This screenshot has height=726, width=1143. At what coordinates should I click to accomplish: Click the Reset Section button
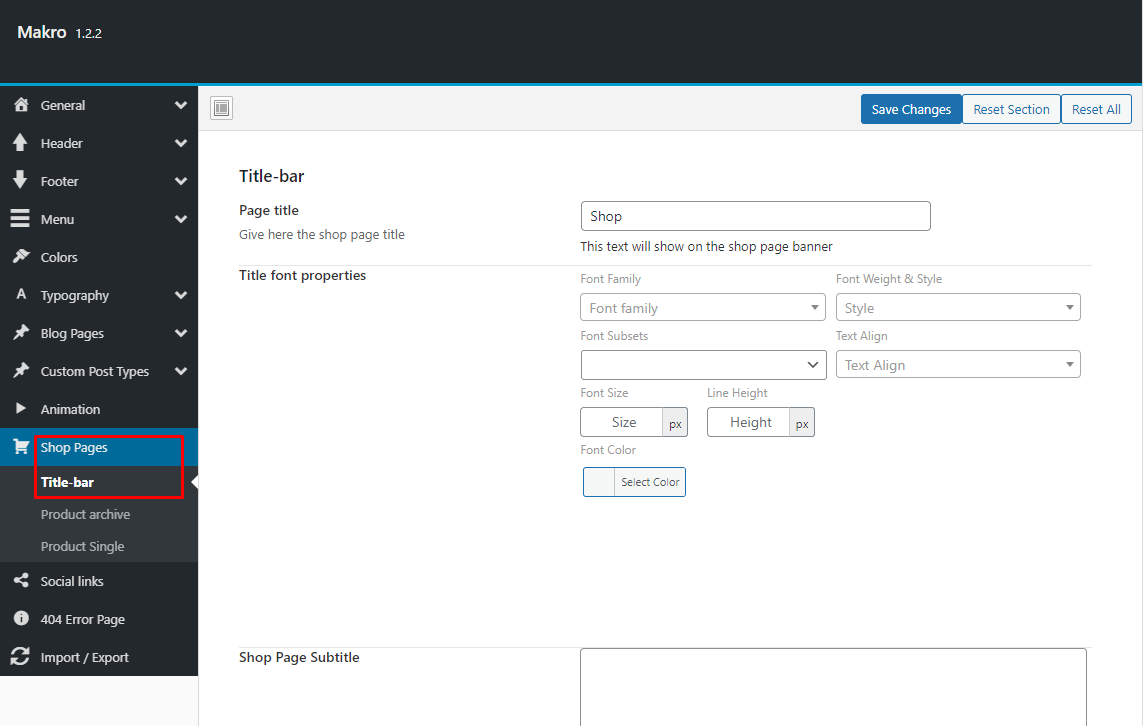pos(1011,109)
